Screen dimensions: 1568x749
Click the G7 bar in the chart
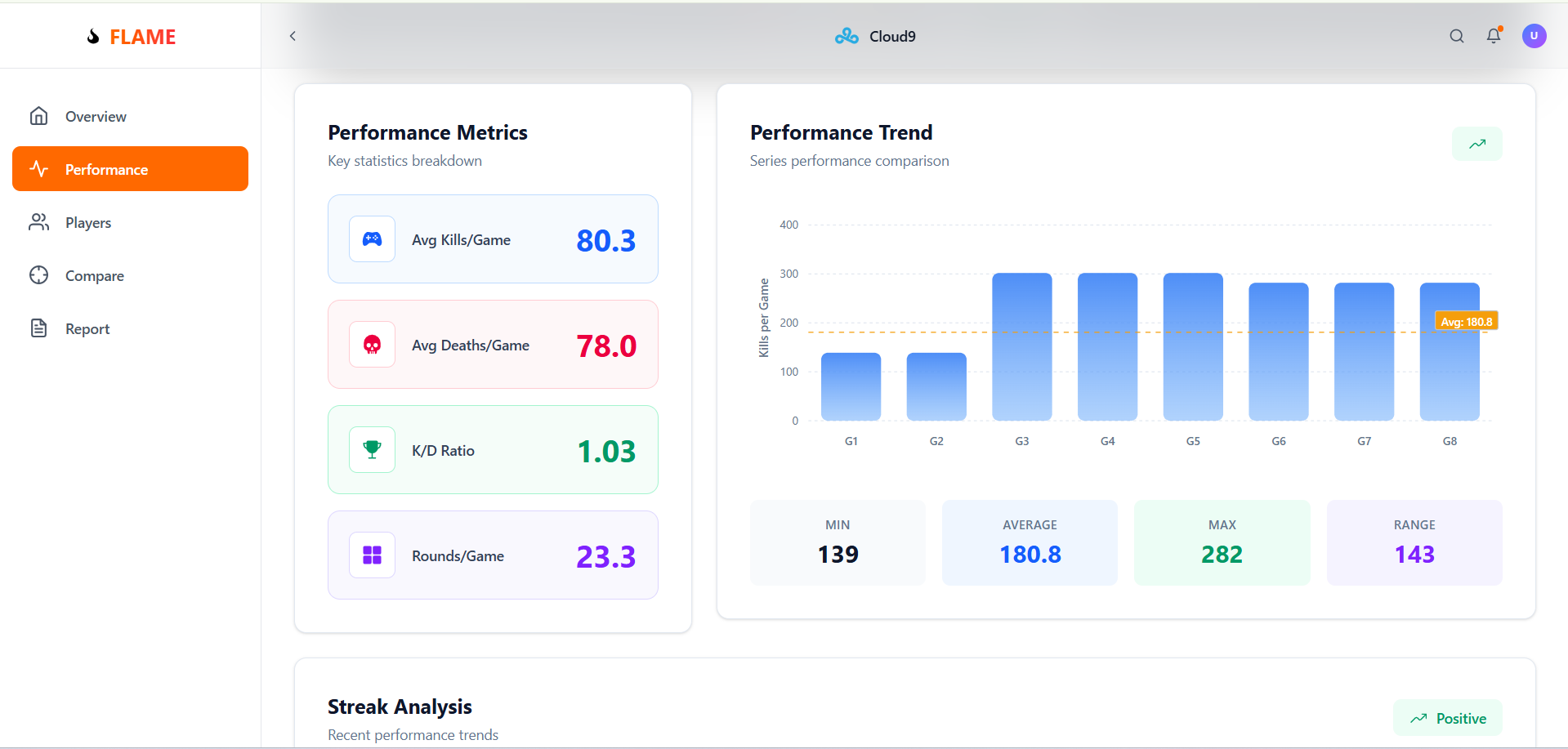[1364, 352]
